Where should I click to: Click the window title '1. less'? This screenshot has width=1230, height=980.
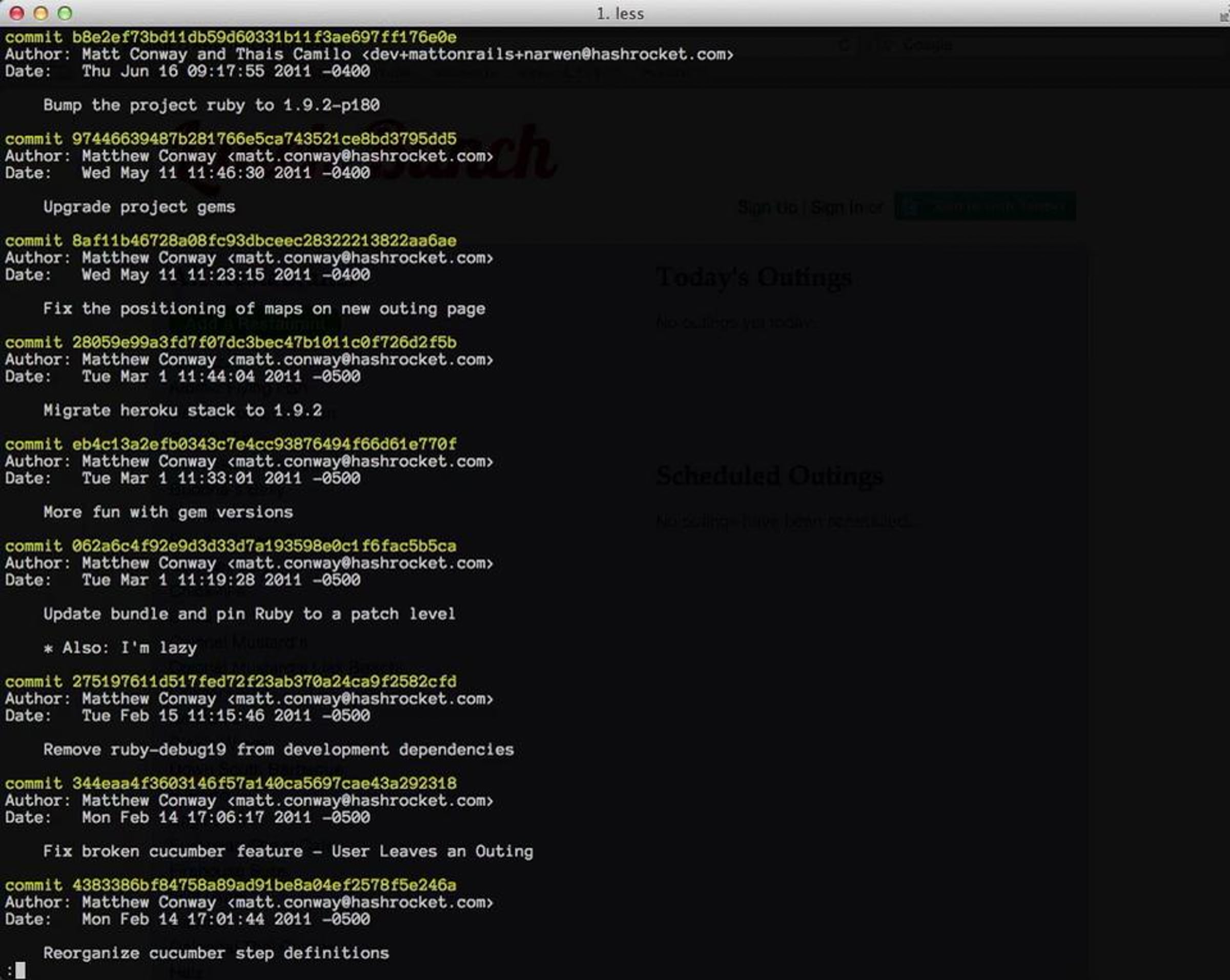coord(620,14)
